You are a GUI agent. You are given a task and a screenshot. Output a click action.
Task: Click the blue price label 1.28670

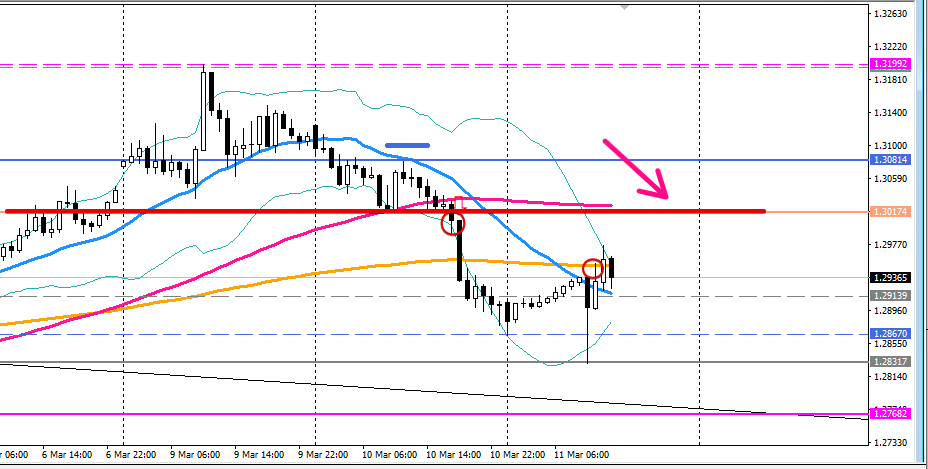[890, 334]
